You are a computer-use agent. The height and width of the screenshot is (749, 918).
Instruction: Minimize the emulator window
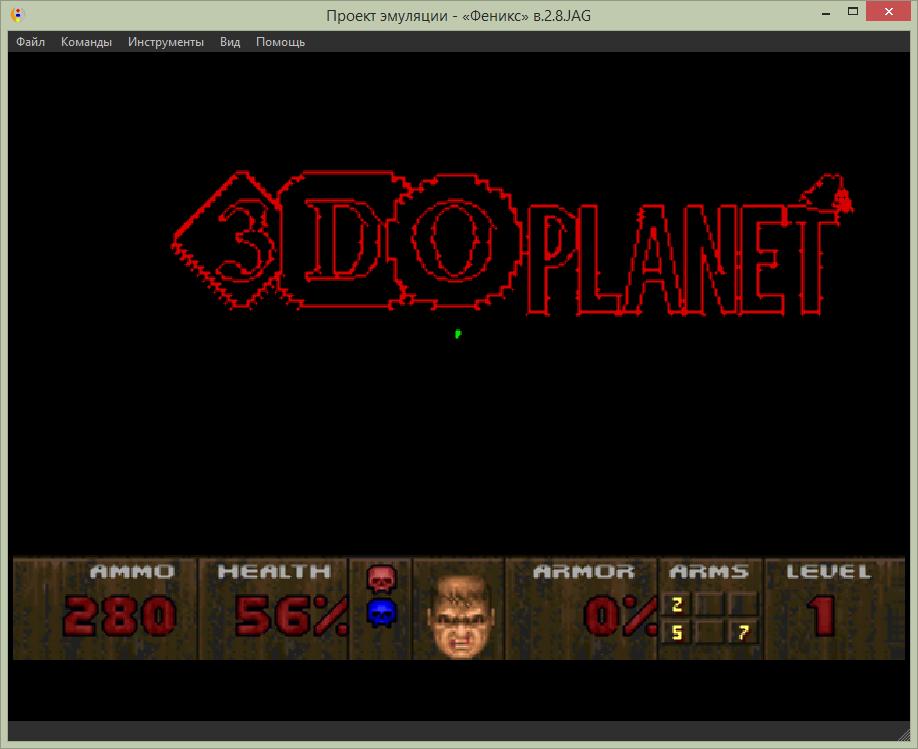826,12
